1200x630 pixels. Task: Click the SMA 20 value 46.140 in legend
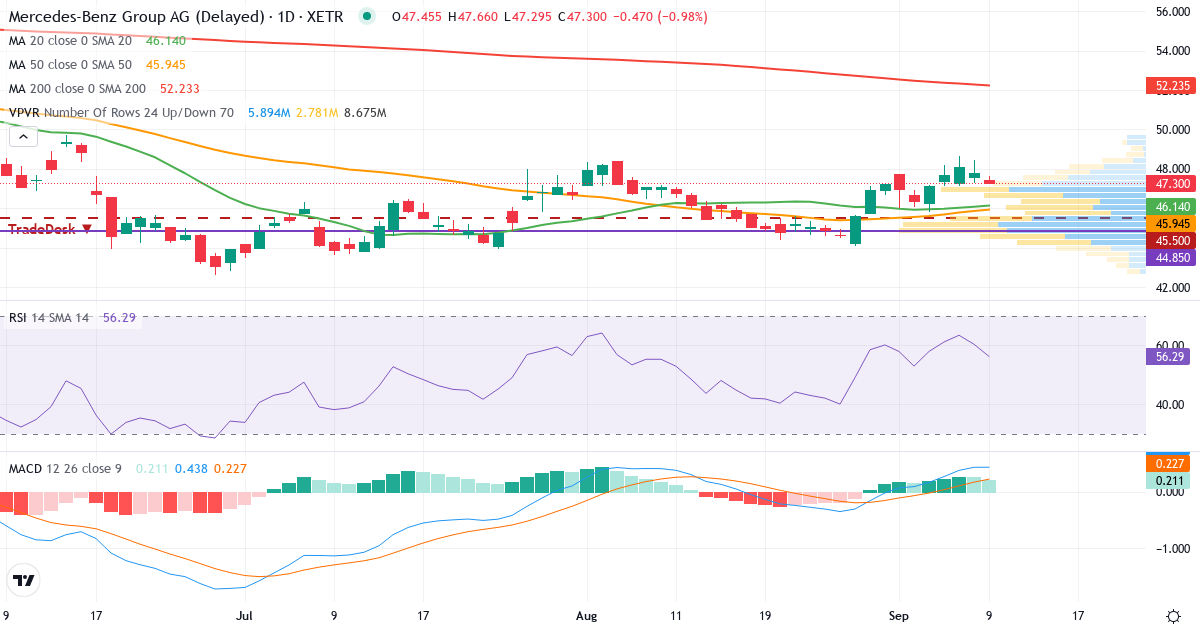tap(166, 41)
